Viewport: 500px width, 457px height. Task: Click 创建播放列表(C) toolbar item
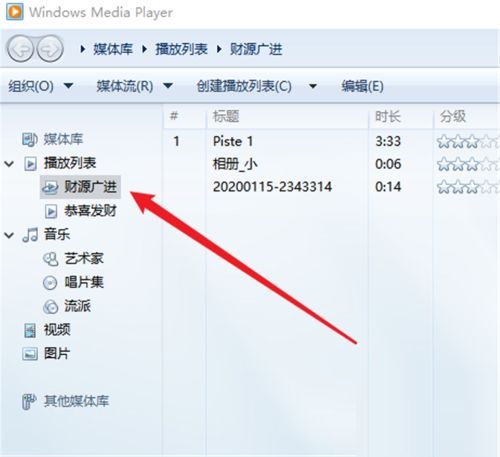coord(244,86)
